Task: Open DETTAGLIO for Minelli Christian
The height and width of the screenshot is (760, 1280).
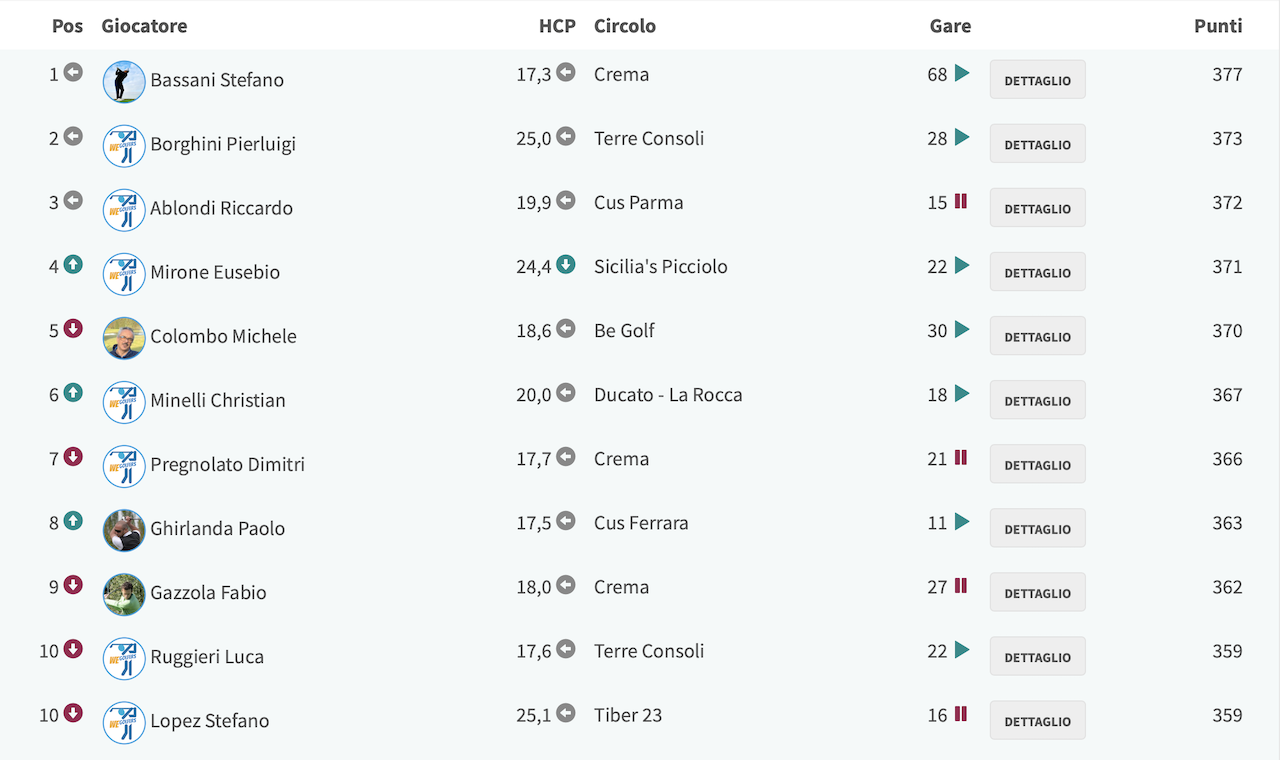Action: (x=1037, y=400)
